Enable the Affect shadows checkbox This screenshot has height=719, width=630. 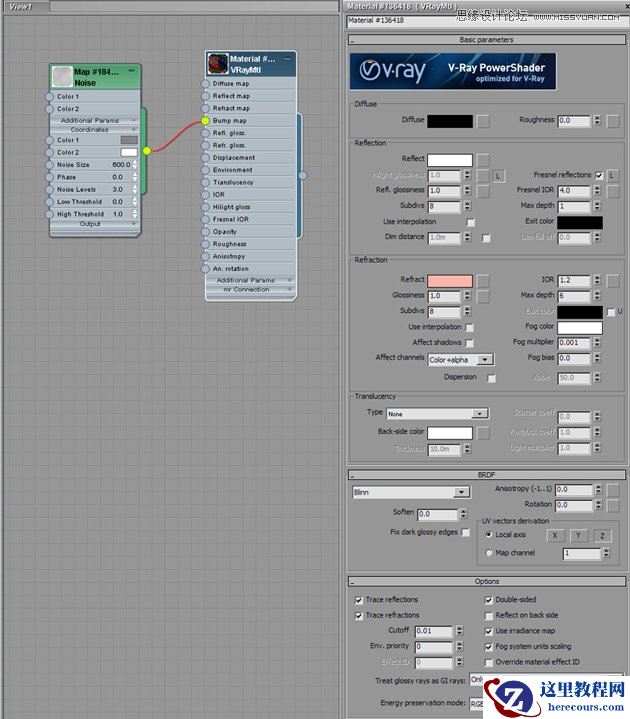[x=470, y=343]
